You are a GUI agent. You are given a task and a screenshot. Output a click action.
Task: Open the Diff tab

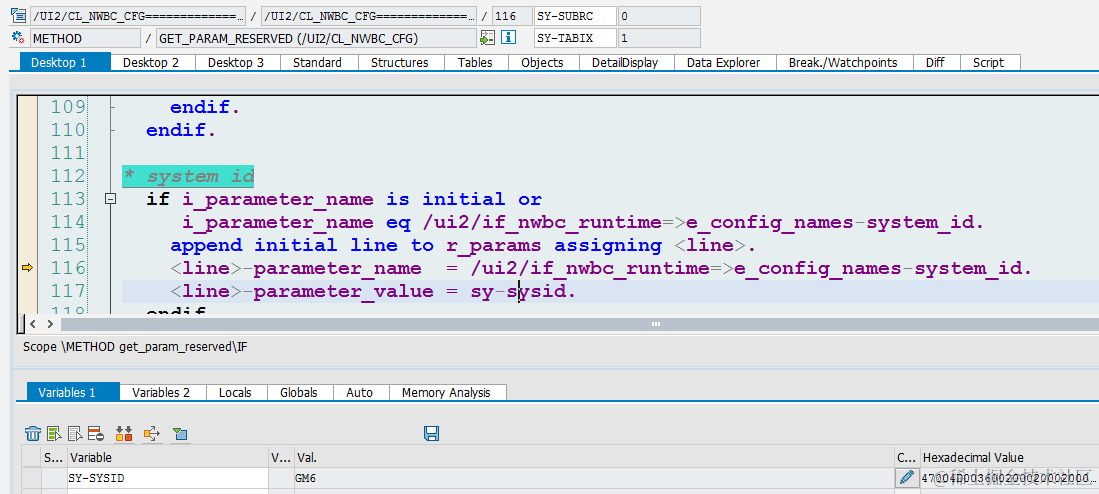[935, 62]
